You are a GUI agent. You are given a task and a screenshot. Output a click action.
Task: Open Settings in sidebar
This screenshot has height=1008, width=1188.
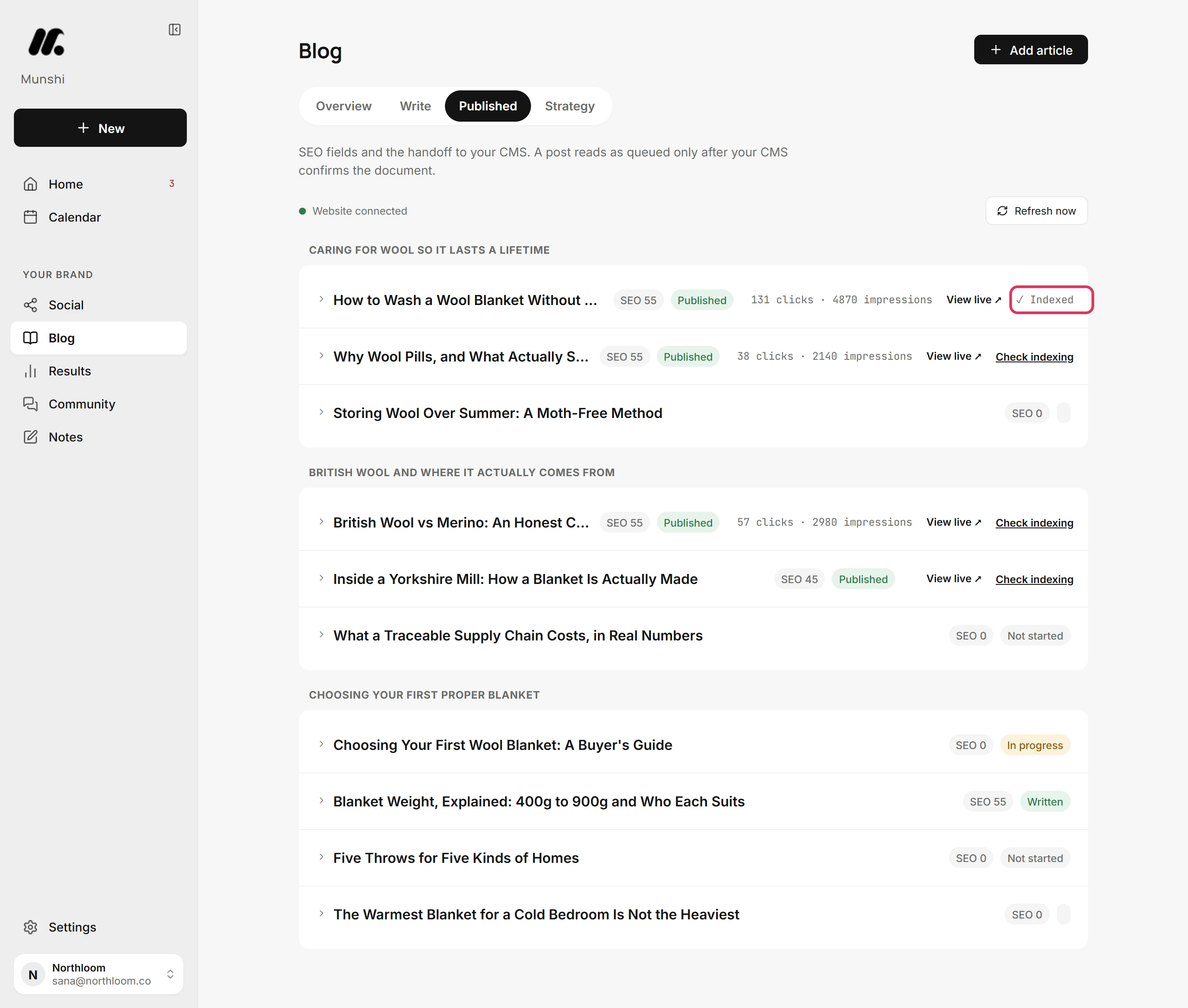[x=98, y=928]
